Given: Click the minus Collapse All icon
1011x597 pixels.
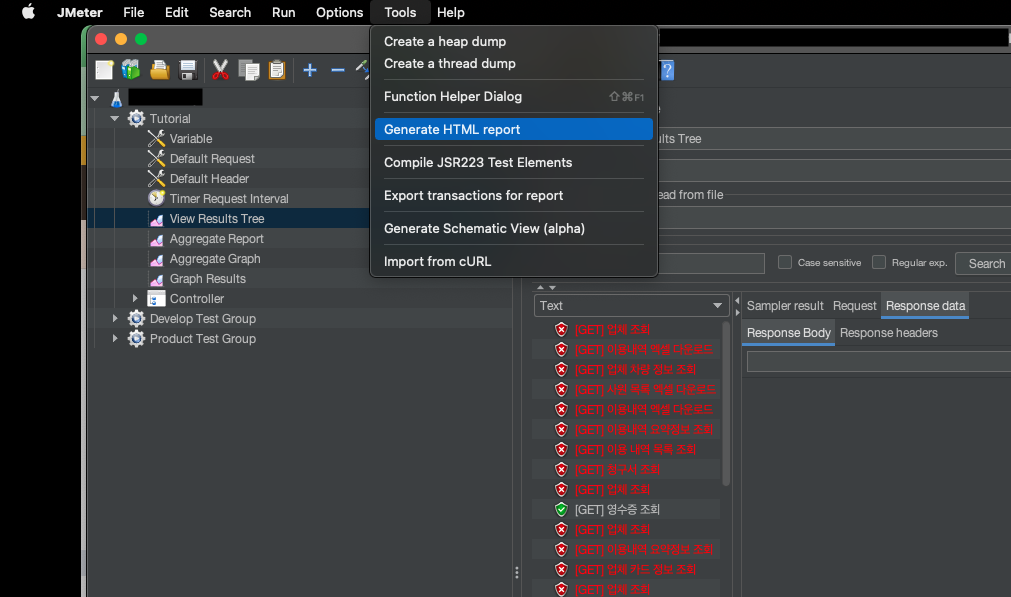Looking at the screenshot, I should click(x=338, y=70).
